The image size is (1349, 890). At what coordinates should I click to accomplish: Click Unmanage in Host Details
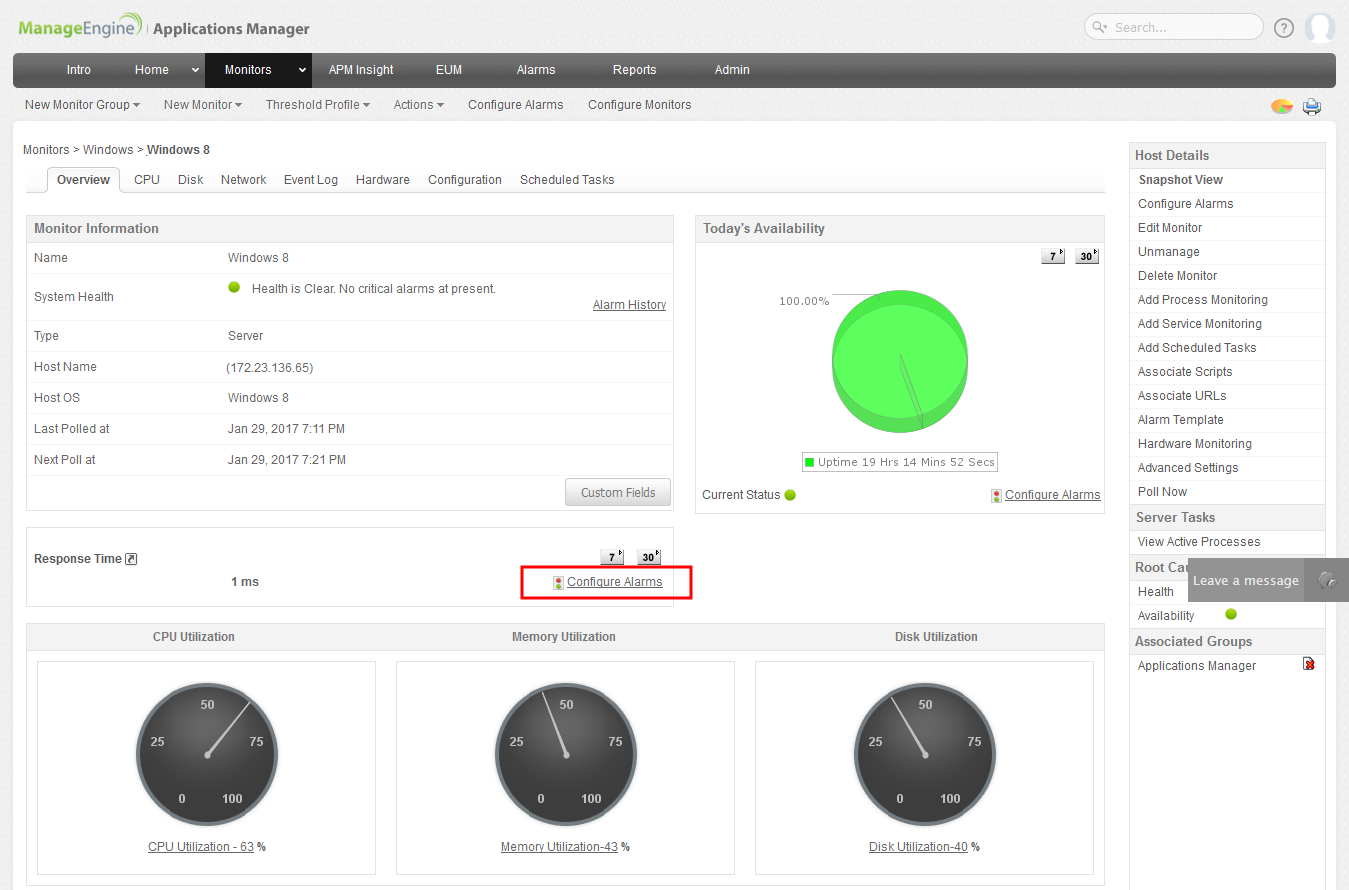(1169, 252)
